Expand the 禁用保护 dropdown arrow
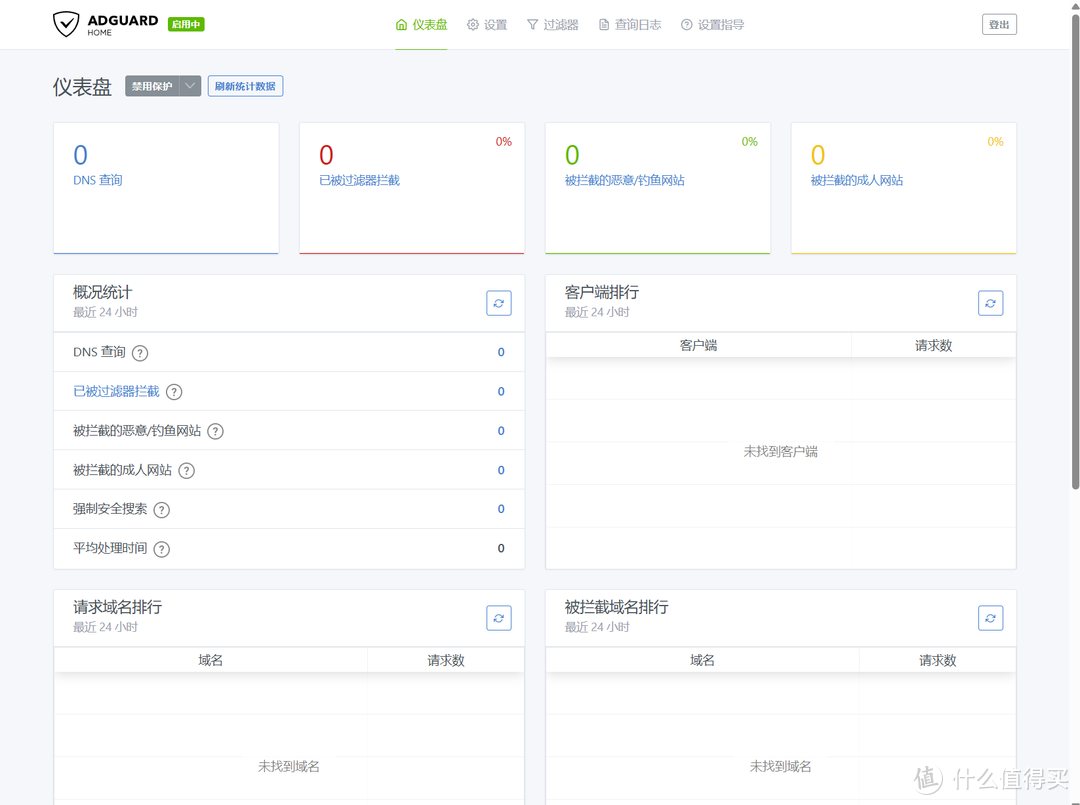1080x805 pixels. pos(190,86)
